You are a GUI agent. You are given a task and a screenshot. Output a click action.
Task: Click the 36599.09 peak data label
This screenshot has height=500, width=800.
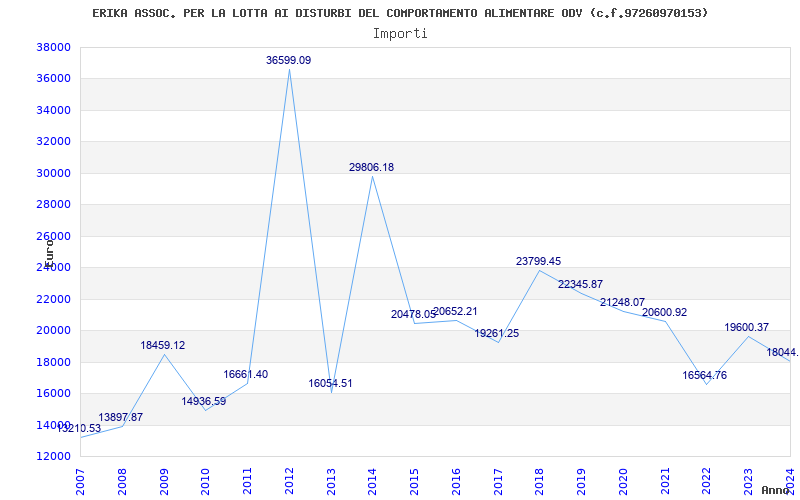coord(288,60)
